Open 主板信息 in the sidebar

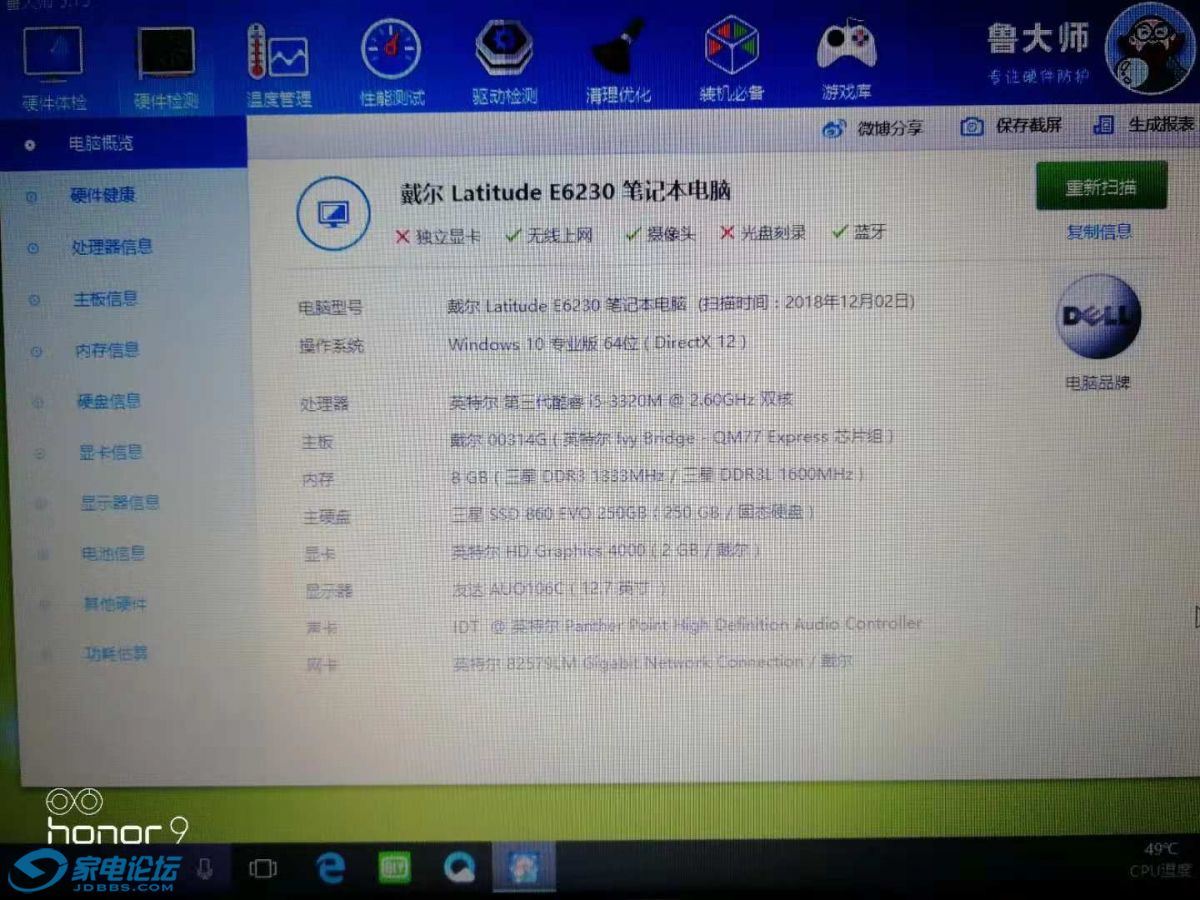pos(105,299)
